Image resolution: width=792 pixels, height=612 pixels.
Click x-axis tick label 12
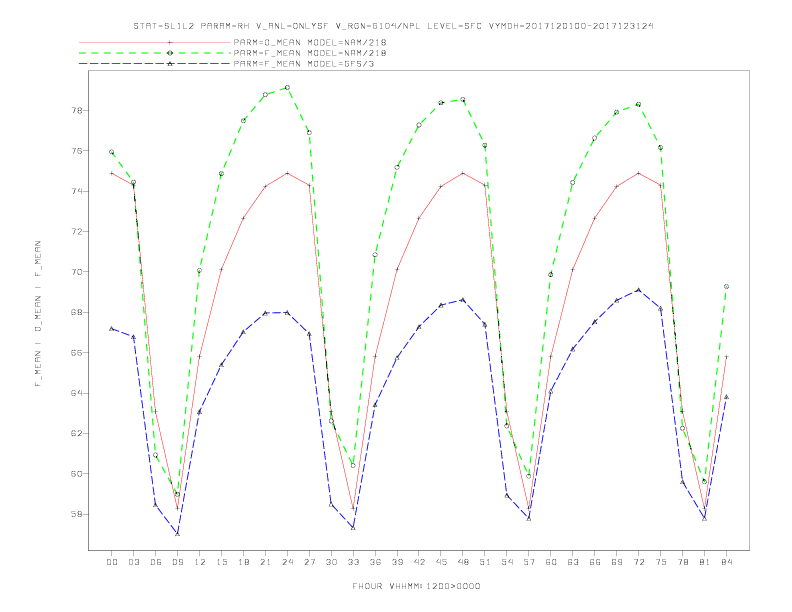coord(200,562)
